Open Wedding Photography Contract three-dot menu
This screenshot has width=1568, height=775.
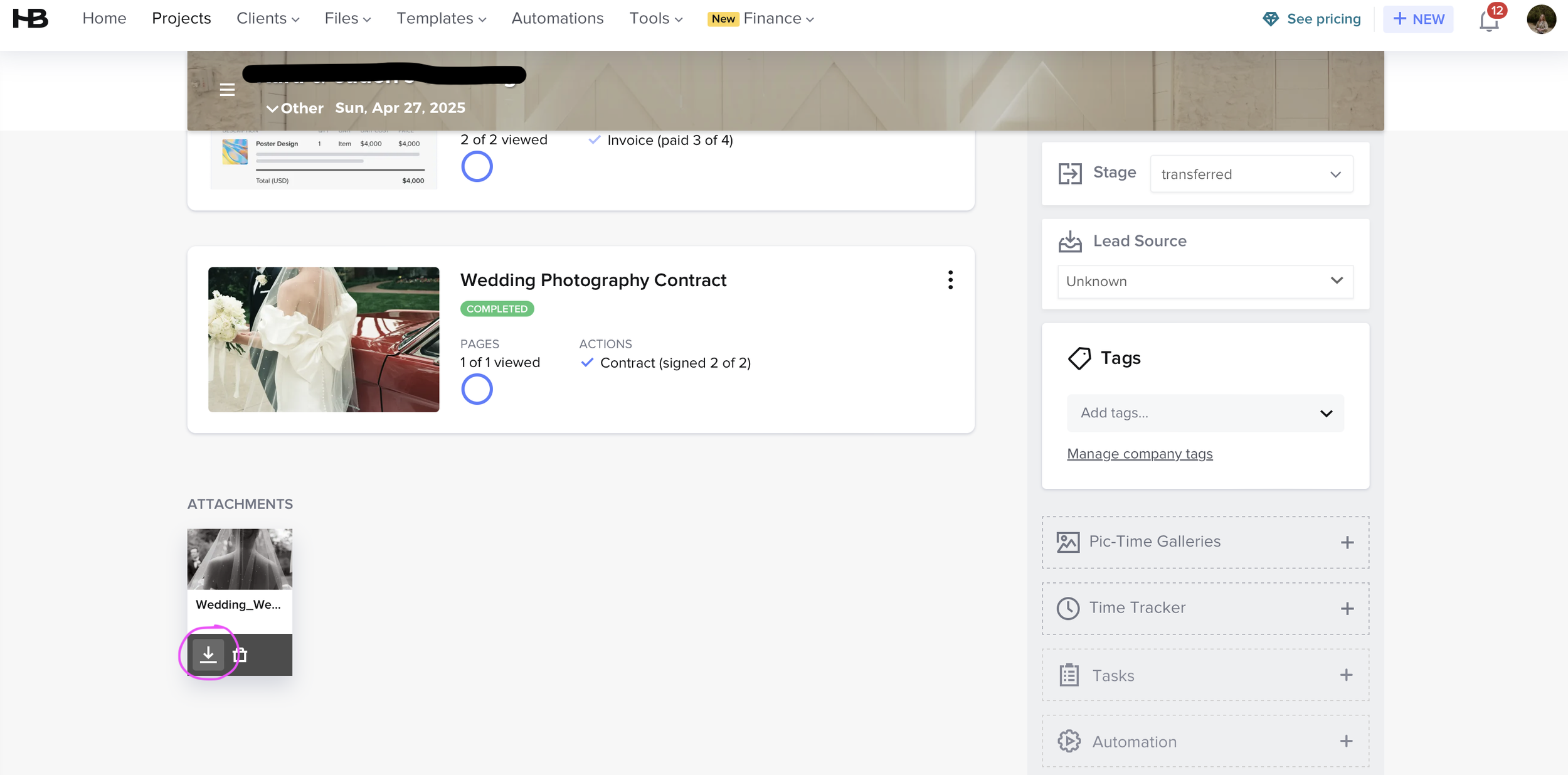tap(950, 280)
